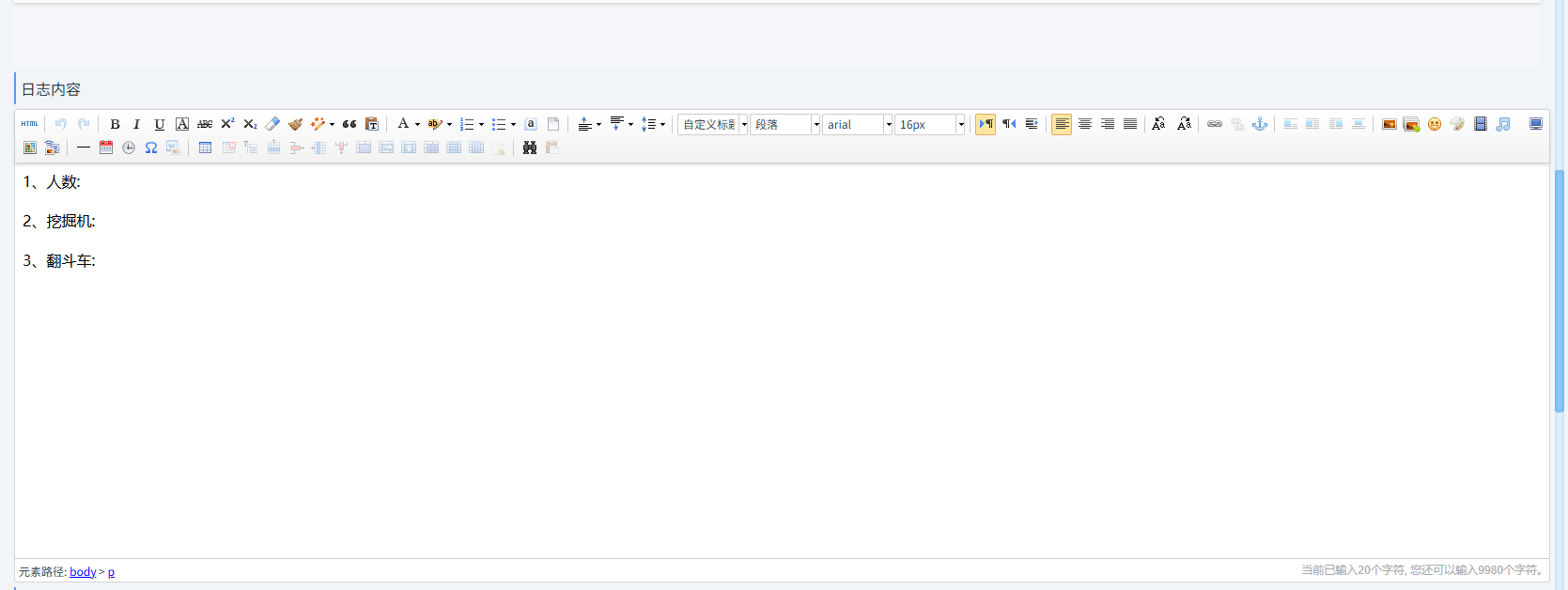
Task: Open find and replace (binoculars)
Action: click(530, 147)
